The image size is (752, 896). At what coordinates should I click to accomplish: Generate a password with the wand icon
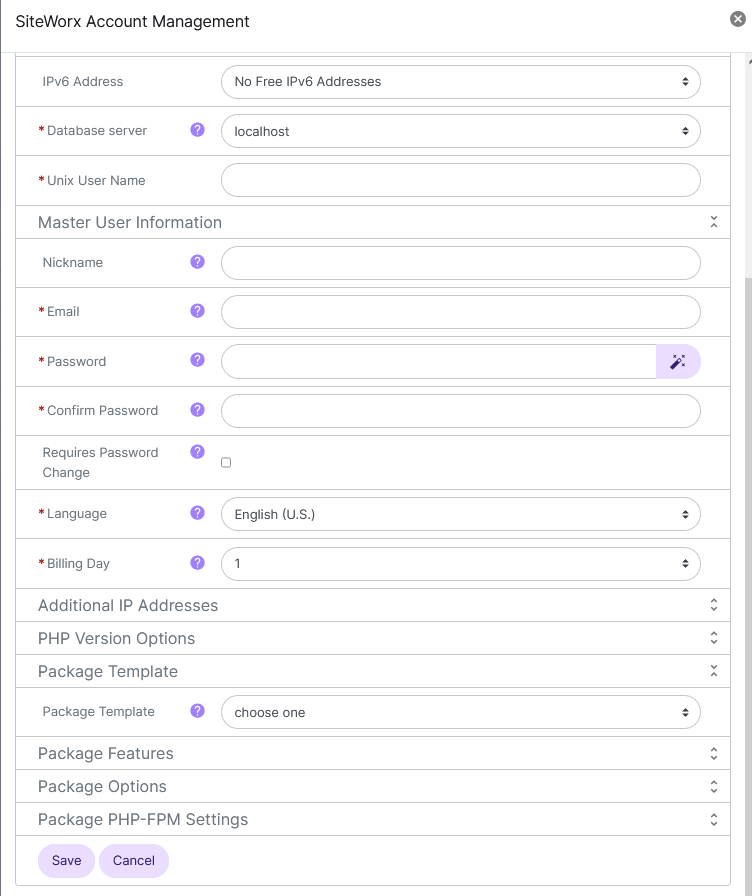click(678, 361)
